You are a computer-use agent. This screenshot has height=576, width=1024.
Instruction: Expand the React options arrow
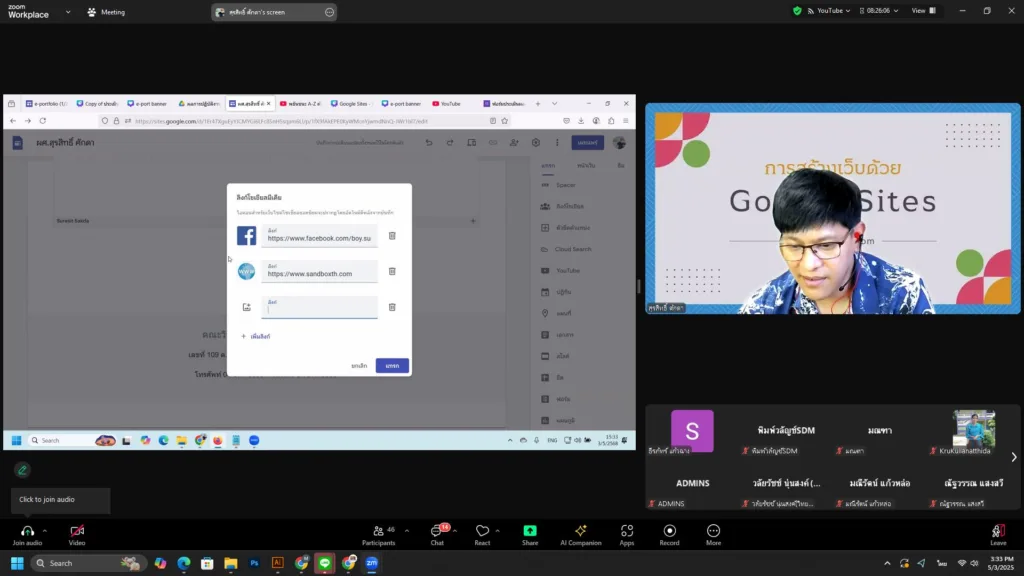click(497, 531)
